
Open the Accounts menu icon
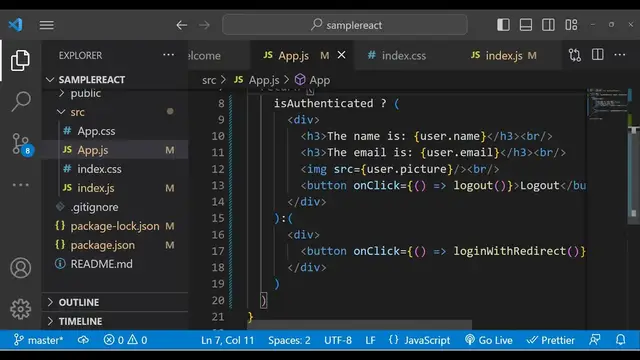pos(20,268)
